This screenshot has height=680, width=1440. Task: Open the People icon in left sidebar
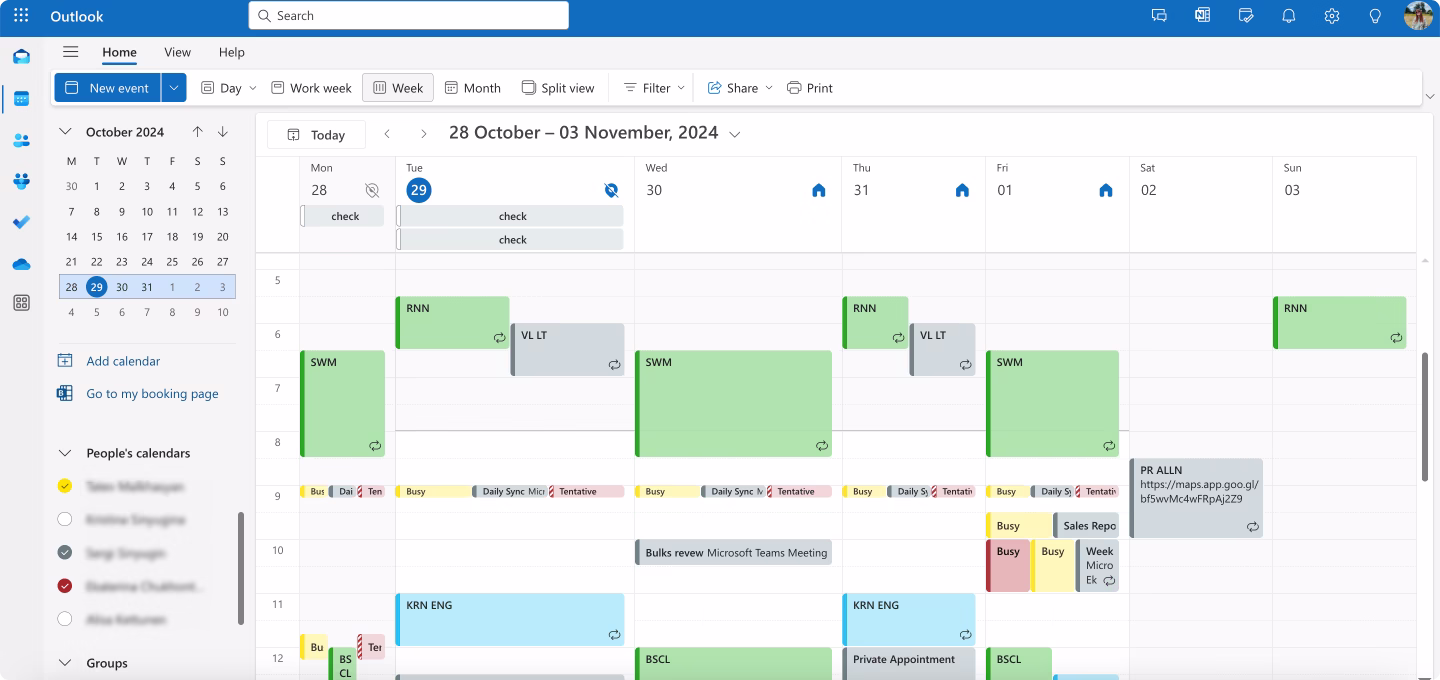pyautogui.click(x=21, y=140)
